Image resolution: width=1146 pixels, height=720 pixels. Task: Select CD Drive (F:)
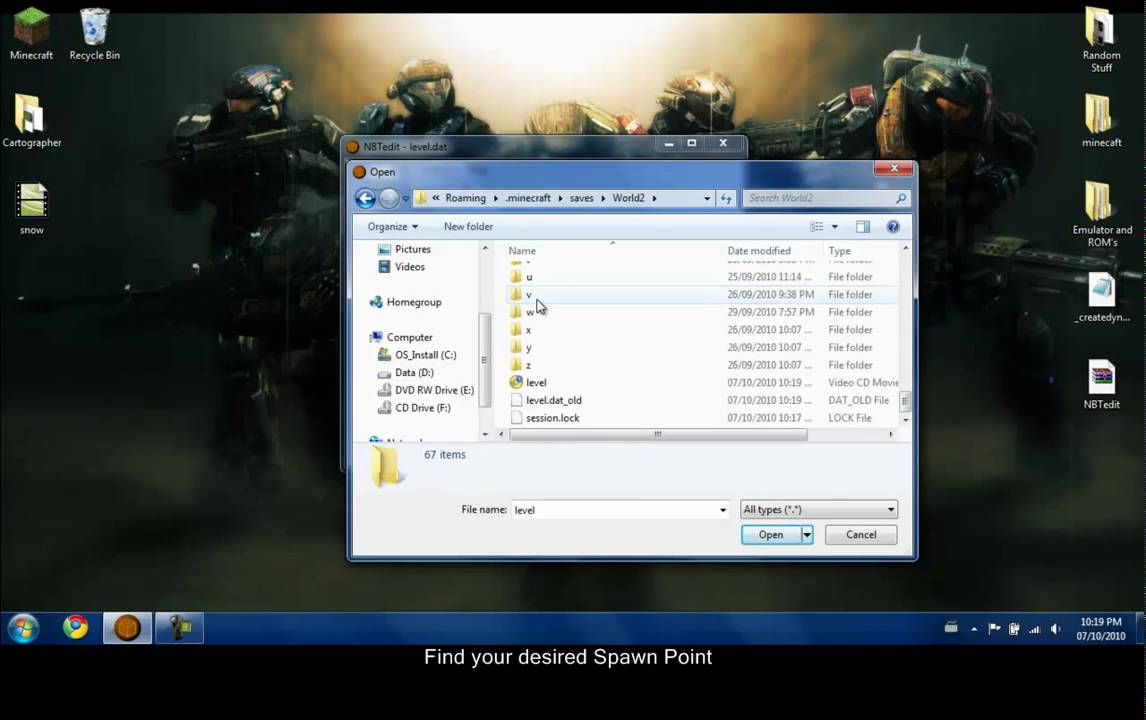(x=414, y=408)
